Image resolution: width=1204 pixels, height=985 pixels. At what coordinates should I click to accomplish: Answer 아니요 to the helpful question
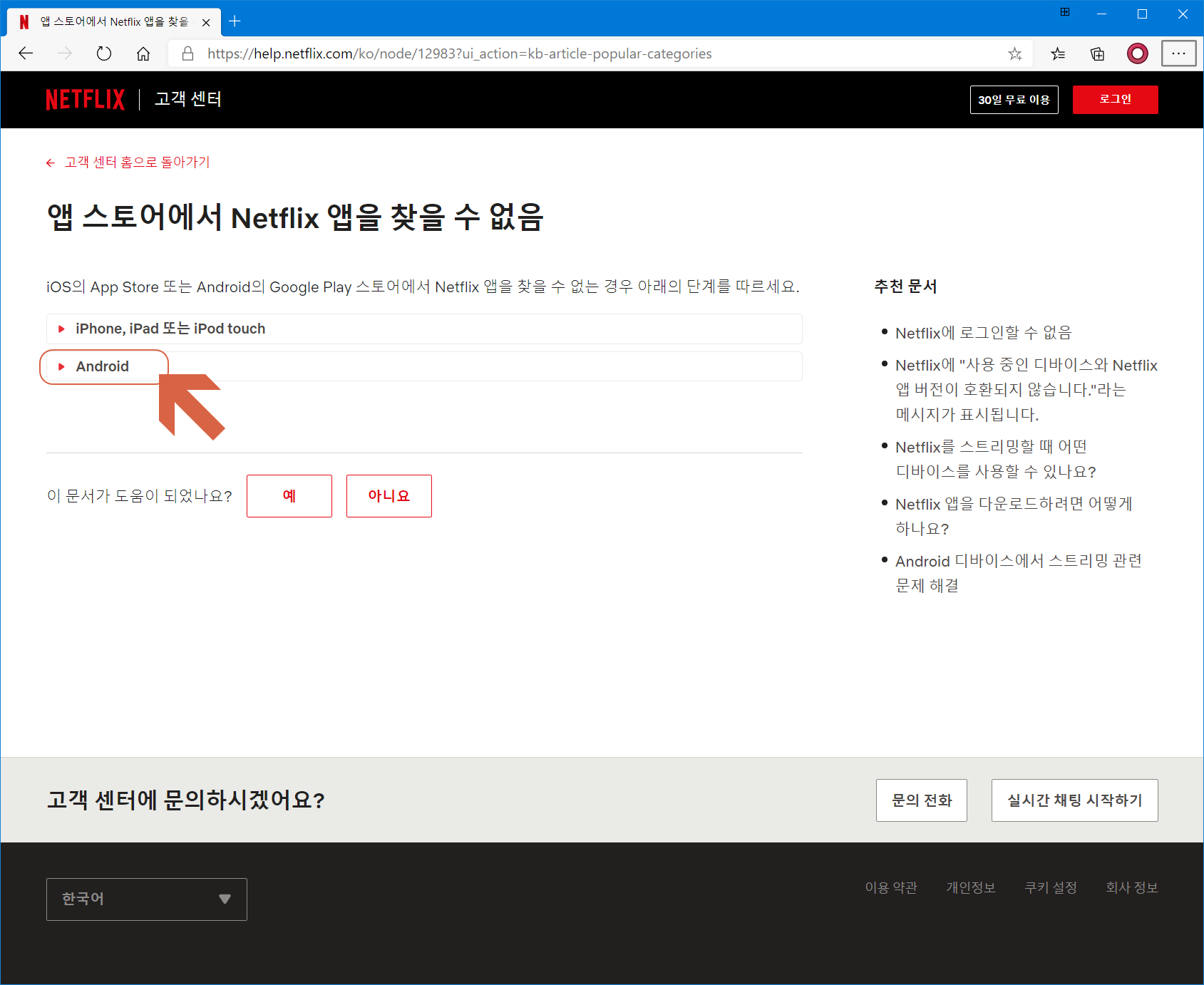(389, 496)
